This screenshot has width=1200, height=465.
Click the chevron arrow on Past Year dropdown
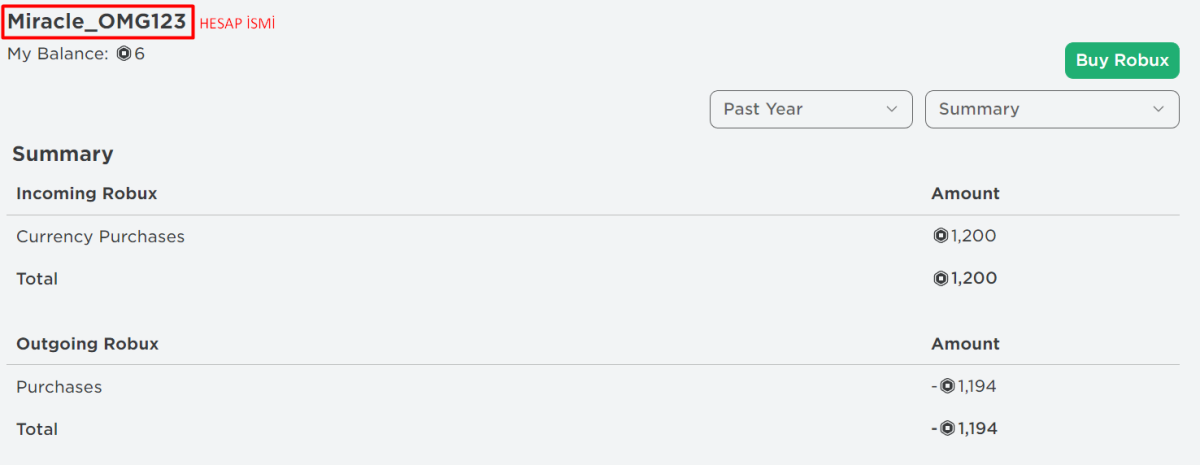(x=891, y=109)
